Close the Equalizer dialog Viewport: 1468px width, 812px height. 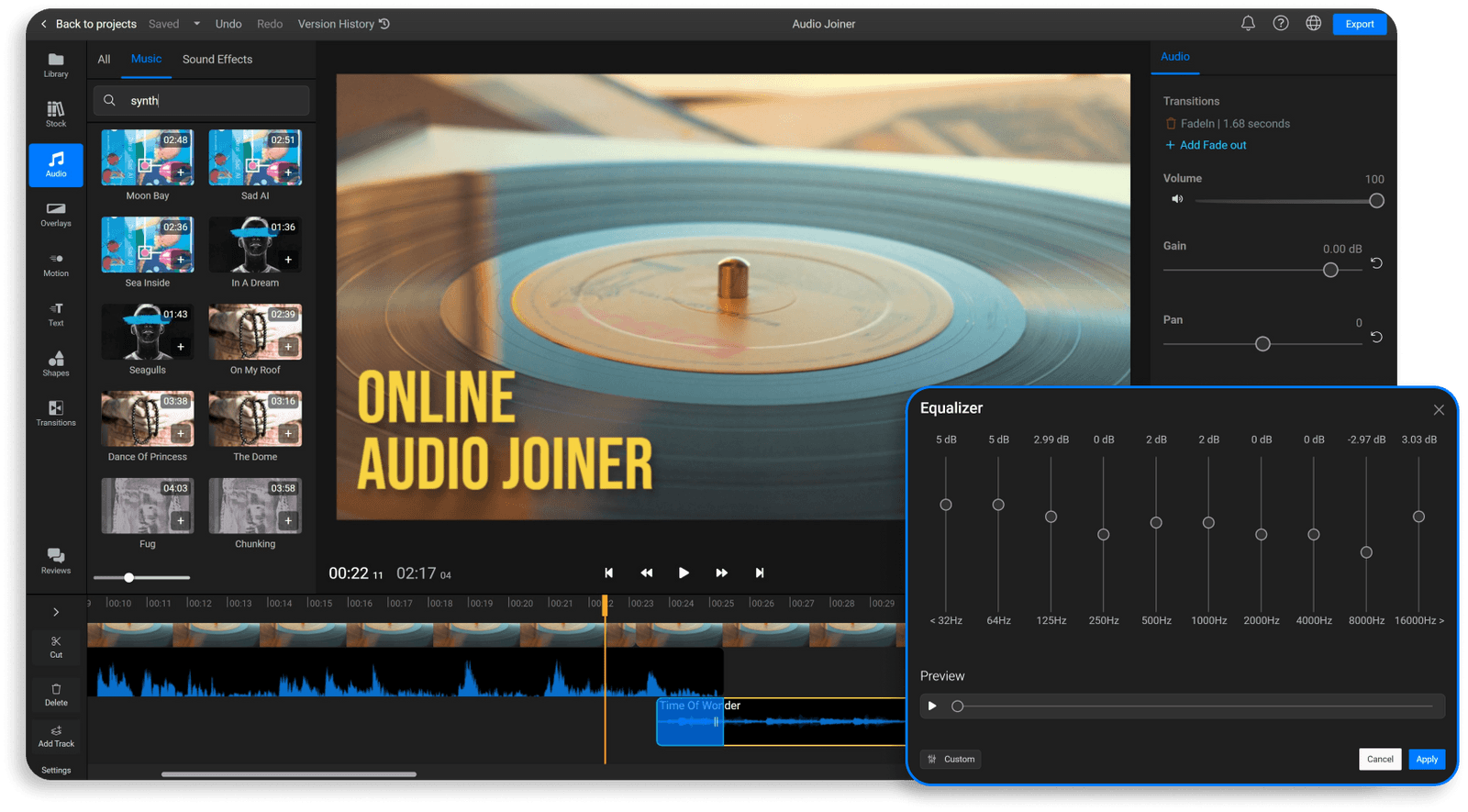[1439, 410]
